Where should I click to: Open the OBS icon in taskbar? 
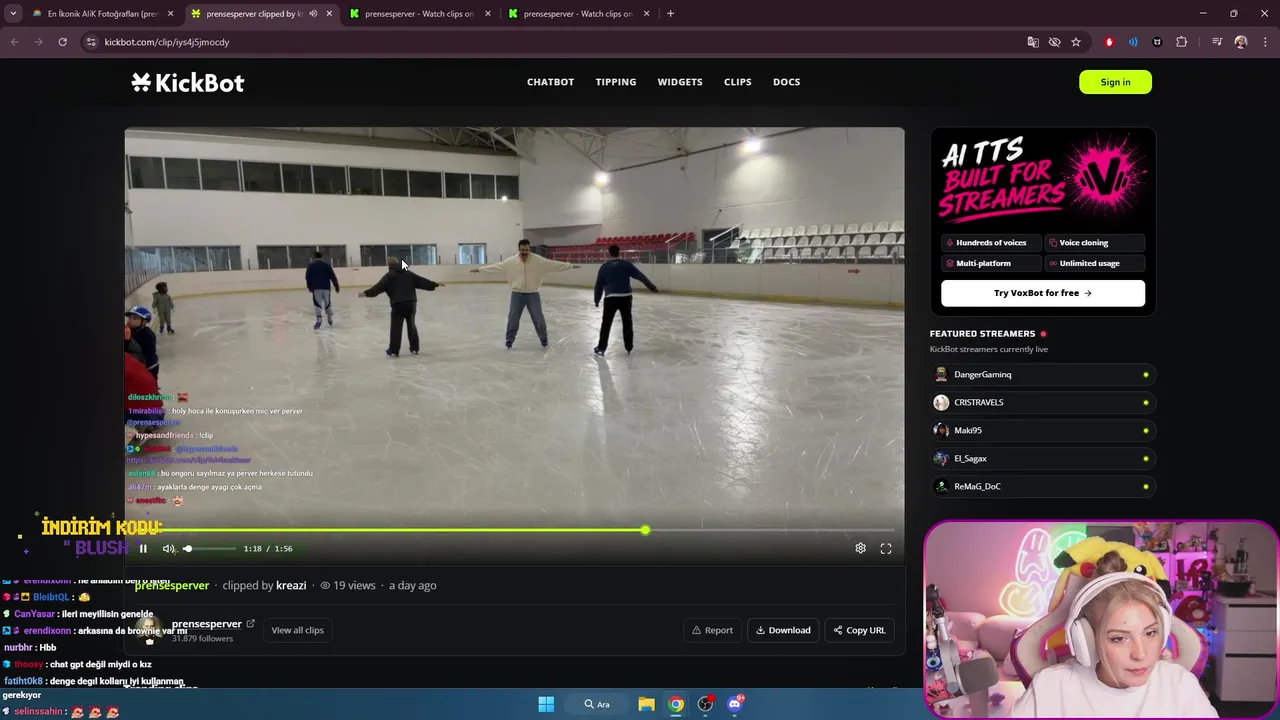point(706,704)
